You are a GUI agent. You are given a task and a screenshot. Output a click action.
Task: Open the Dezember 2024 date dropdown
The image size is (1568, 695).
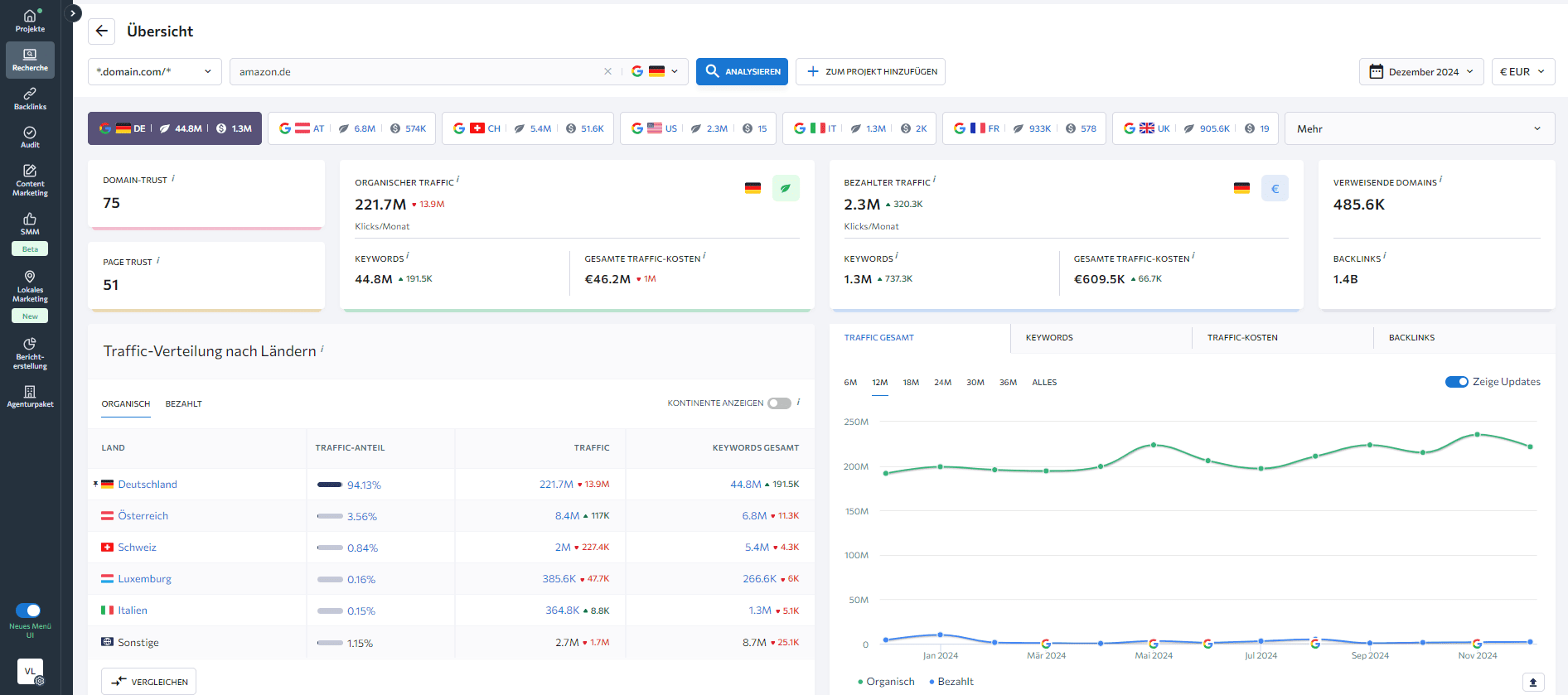(1421, 71)
